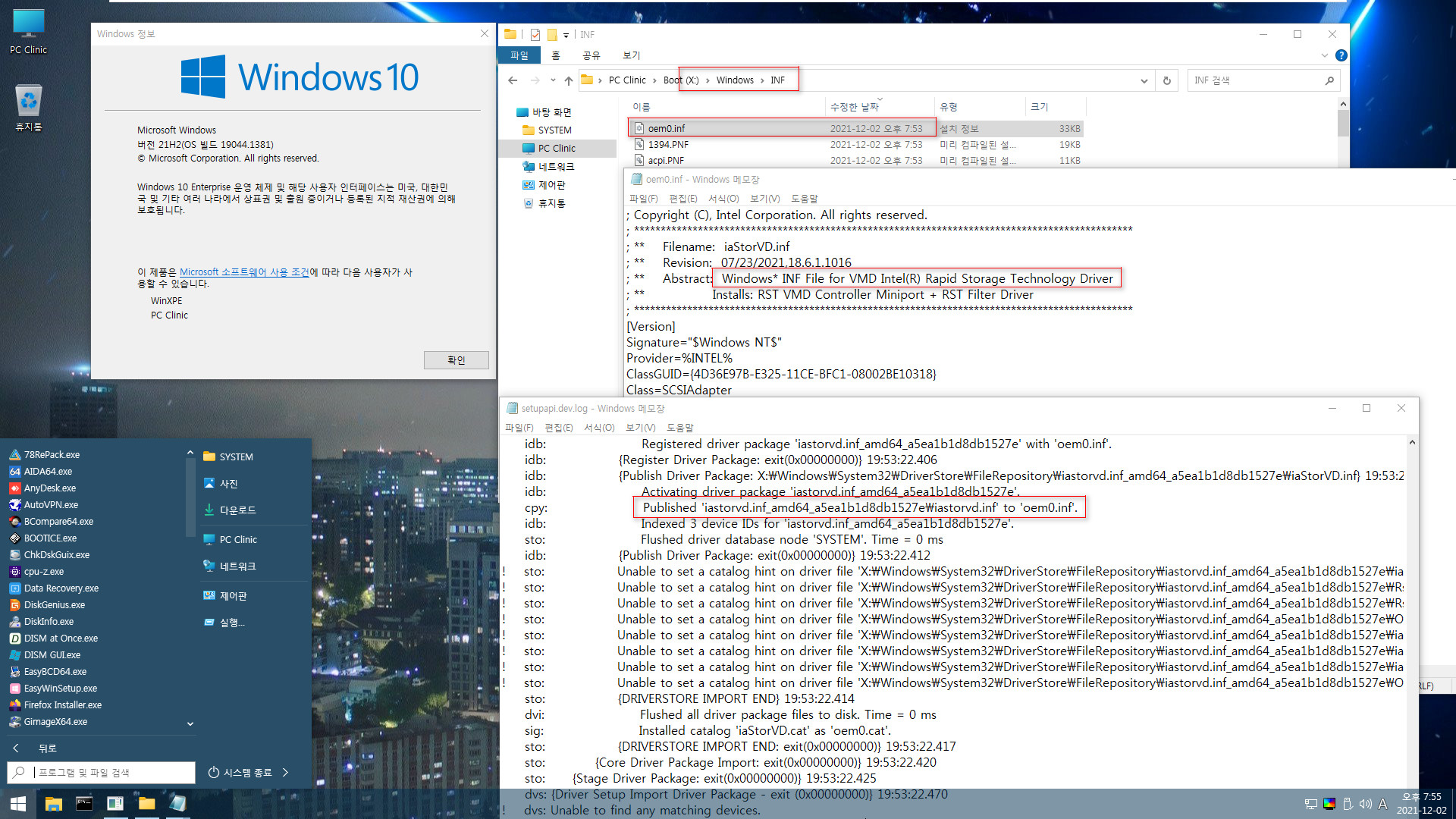Click the clock in the system tray
1456x819 pixels.
(x=1421, y=804)
